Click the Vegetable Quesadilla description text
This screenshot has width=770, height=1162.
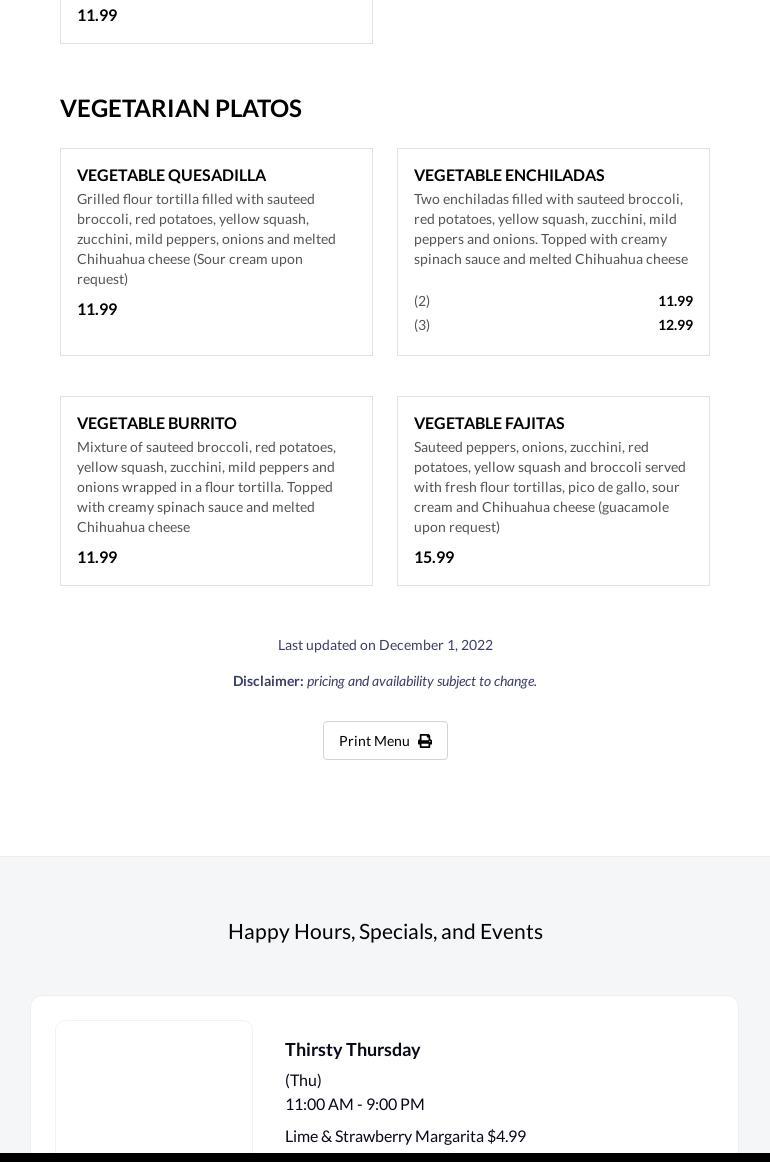pos(206,239)
